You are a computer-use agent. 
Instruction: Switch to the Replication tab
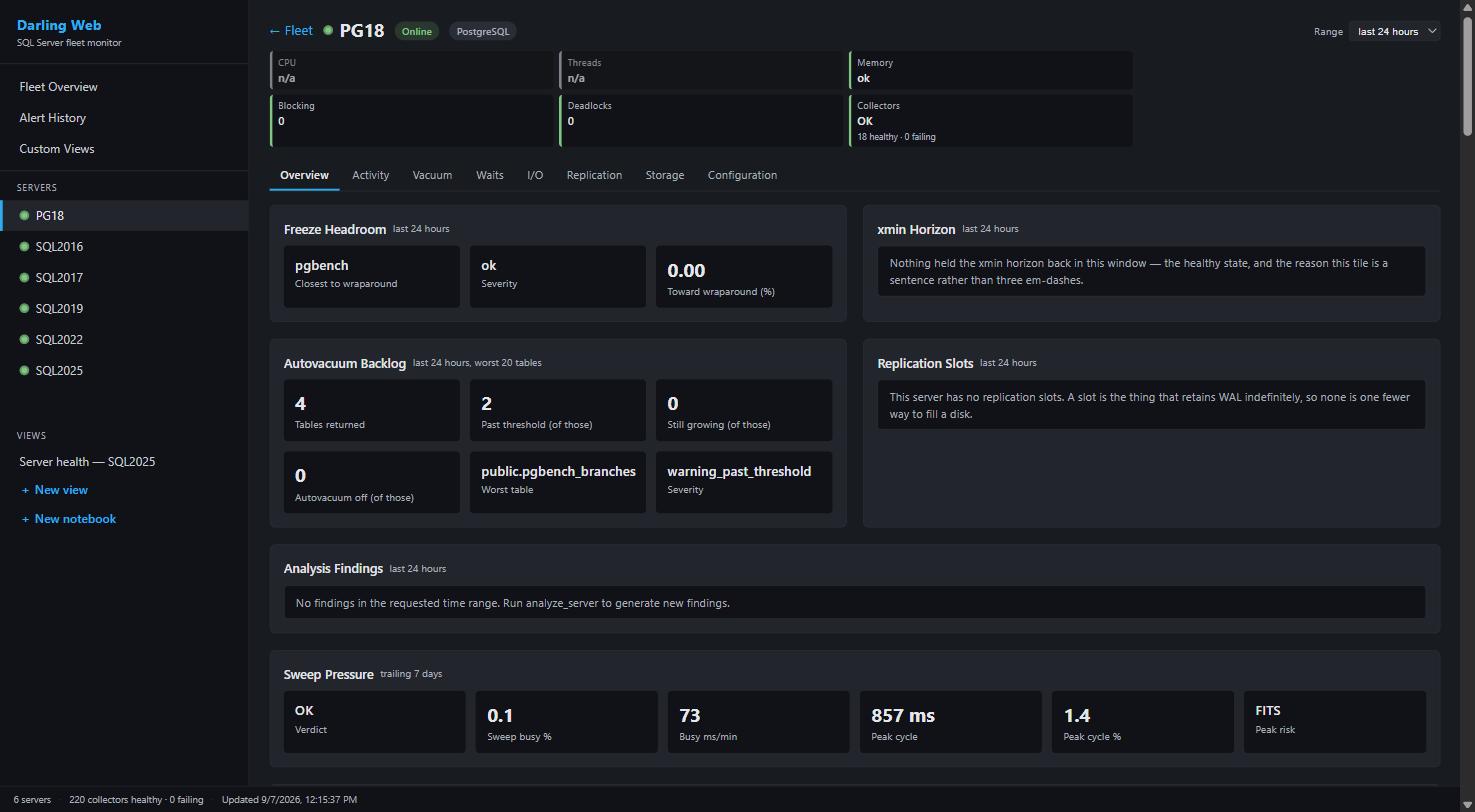594,175
